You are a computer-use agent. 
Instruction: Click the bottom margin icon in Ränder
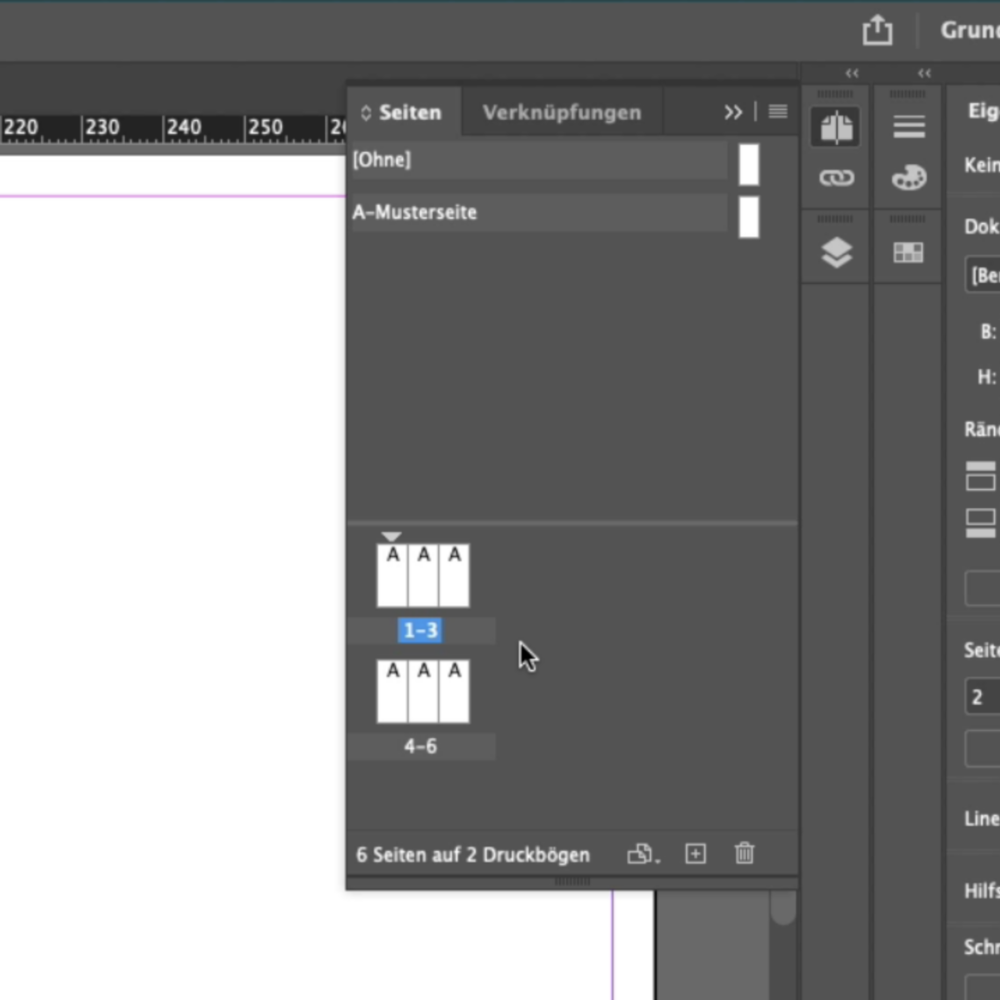click(980, 524)
